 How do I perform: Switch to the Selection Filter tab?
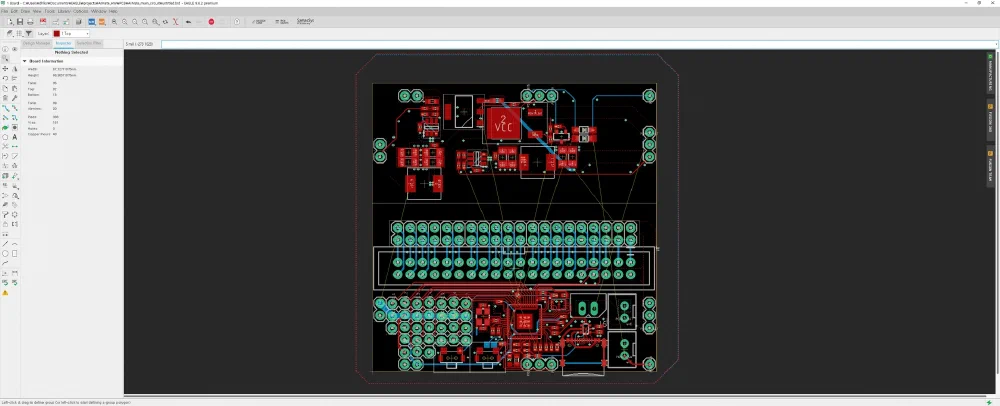click(x=89, y=44)
